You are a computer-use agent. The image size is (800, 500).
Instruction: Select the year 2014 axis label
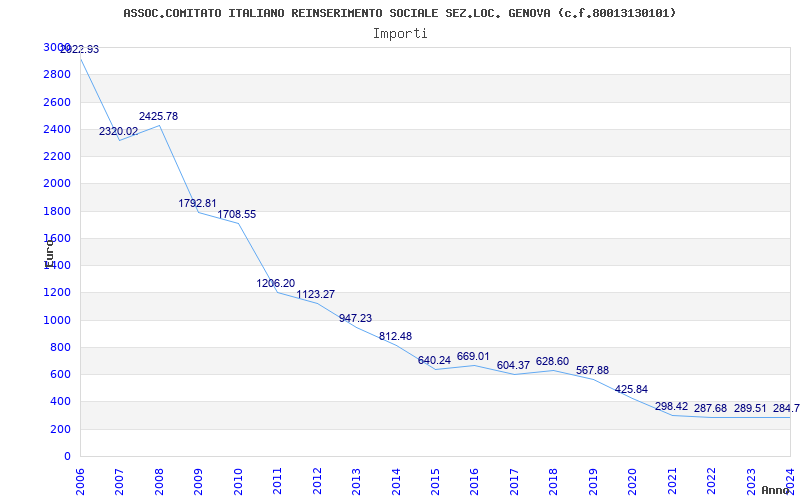coord(396,482)
